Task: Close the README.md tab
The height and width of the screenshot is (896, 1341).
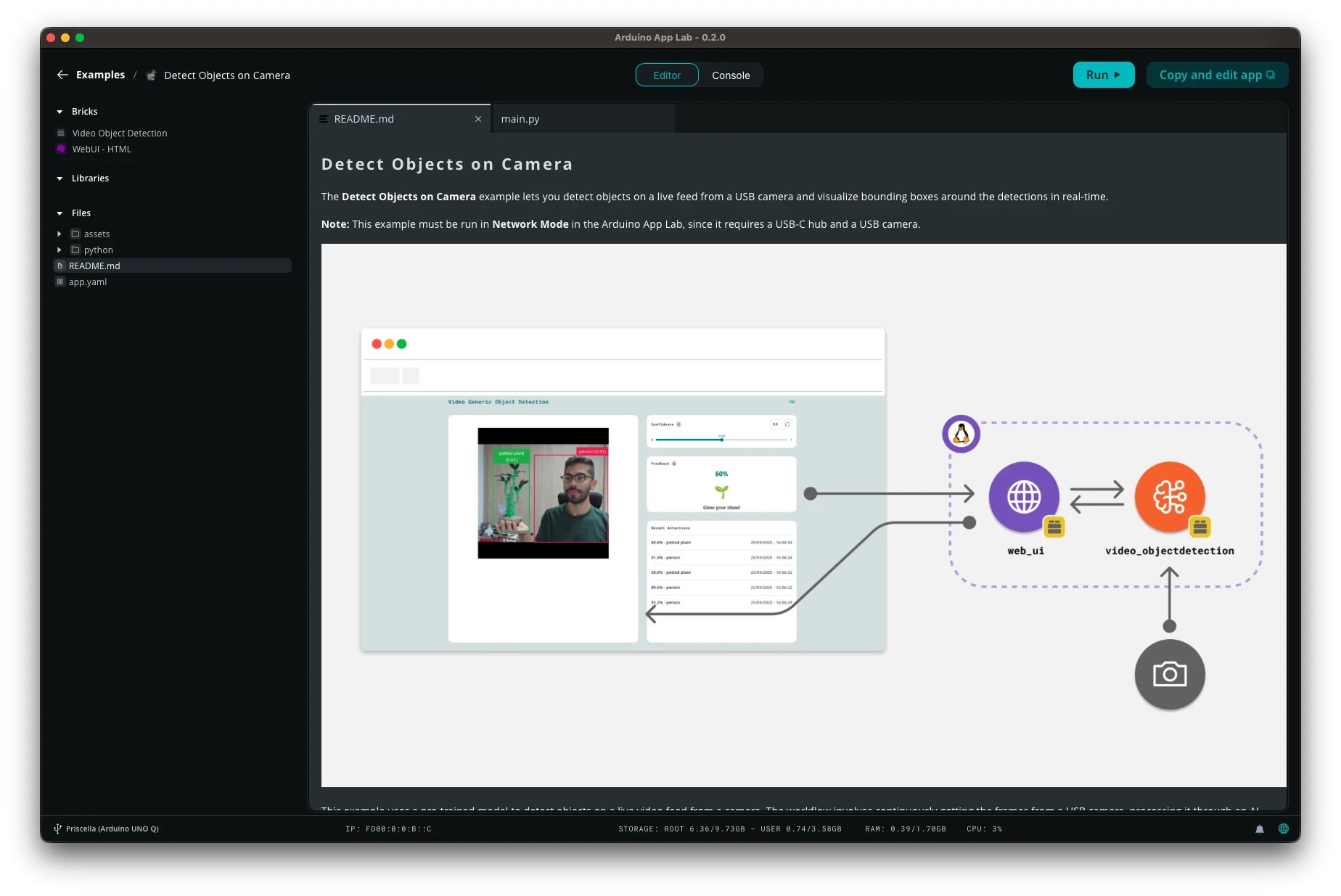Action: [x=478, y=119]
